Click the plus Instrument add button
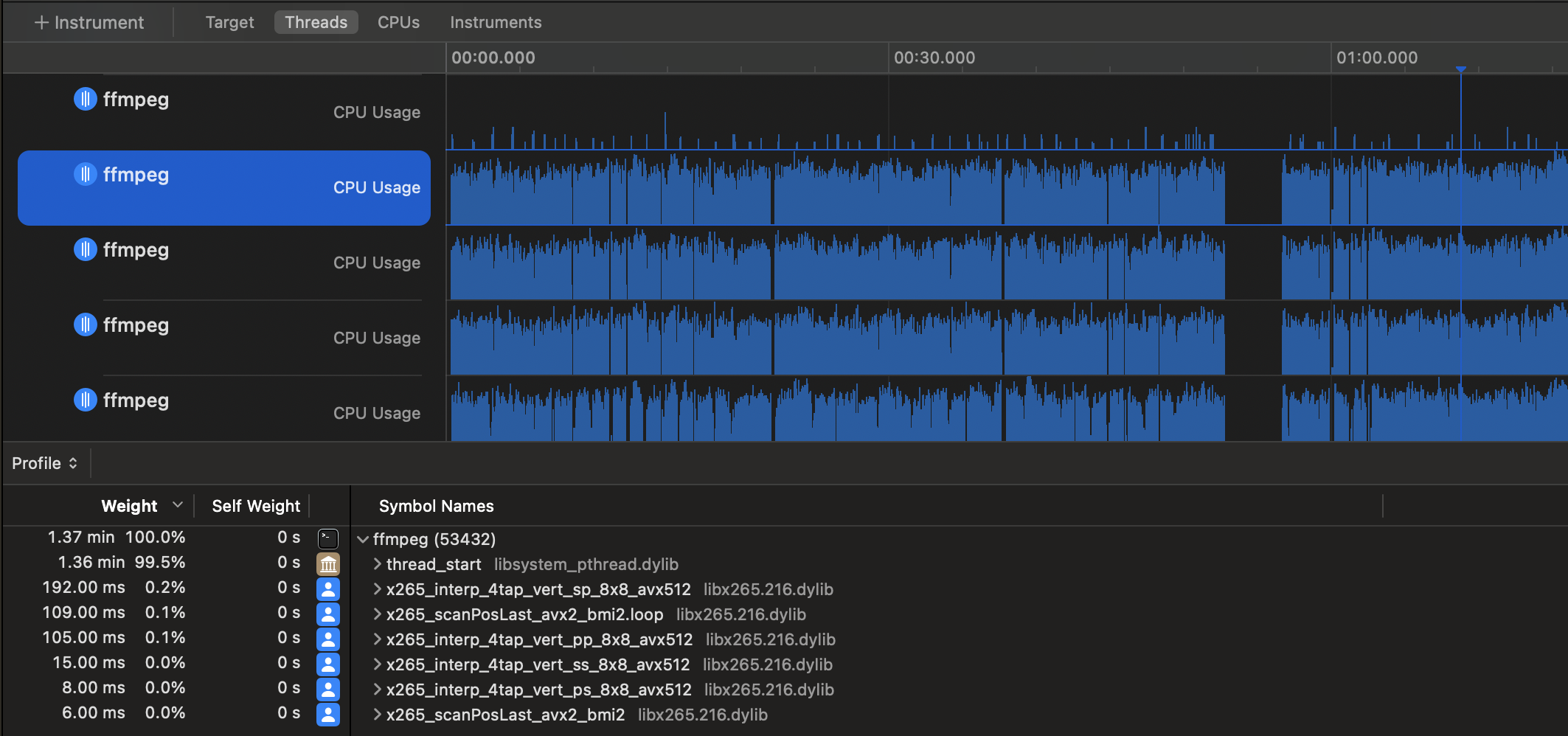1568x736 pixels. (x=89, y=22)
